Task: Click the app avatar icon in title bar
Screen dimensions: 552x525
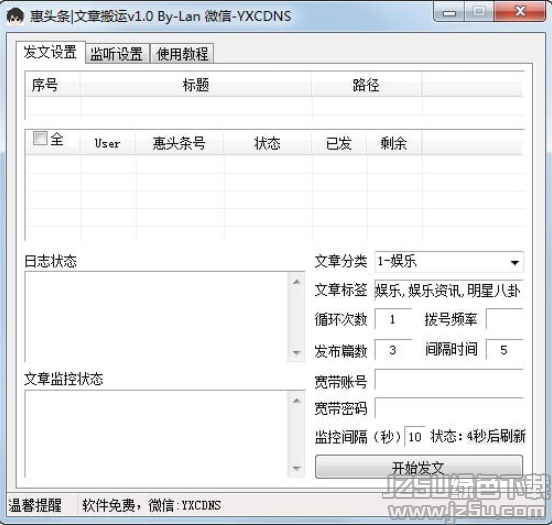Action: pos(15,16)
